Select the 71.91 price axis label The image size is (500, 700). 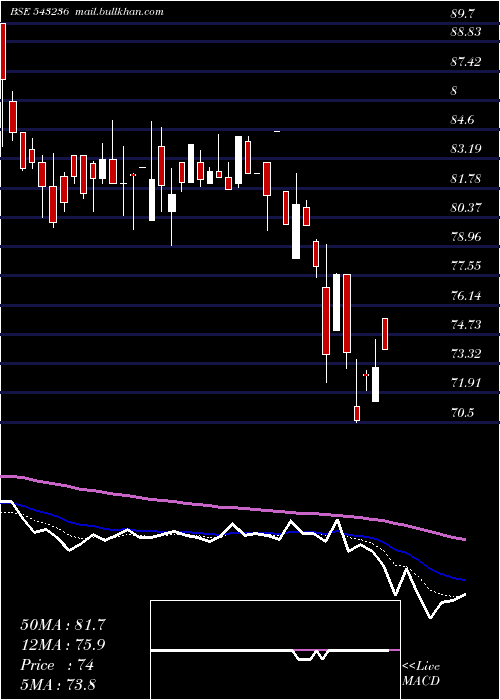466,383
